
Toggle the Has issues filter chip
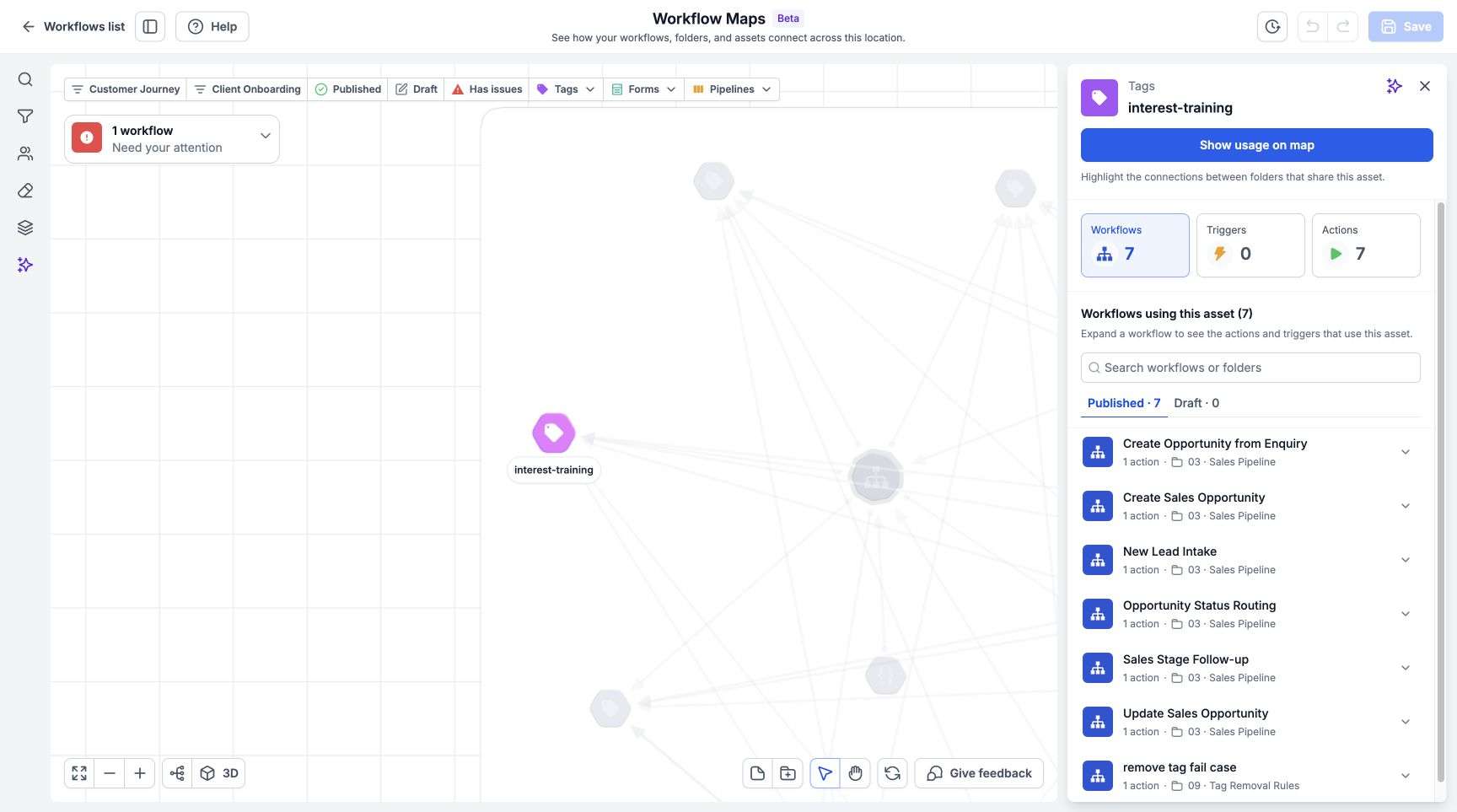[x=487, y=89]
